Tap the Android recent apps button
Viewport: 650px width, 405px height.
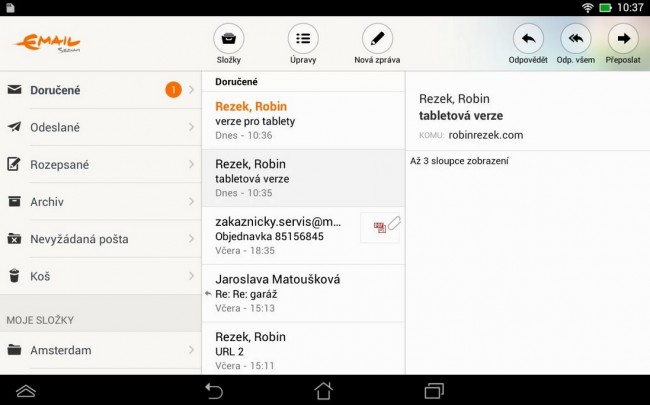[434, 390]
